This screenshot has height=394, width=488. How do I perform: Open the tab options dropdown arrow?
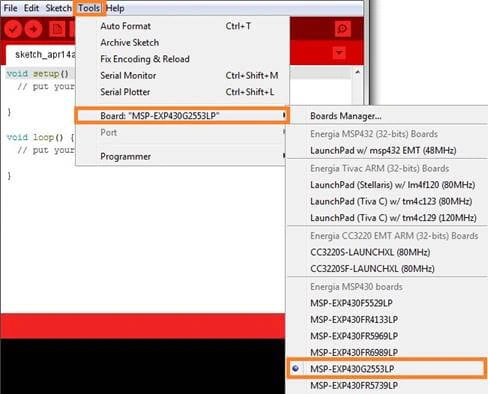[339, 53]
